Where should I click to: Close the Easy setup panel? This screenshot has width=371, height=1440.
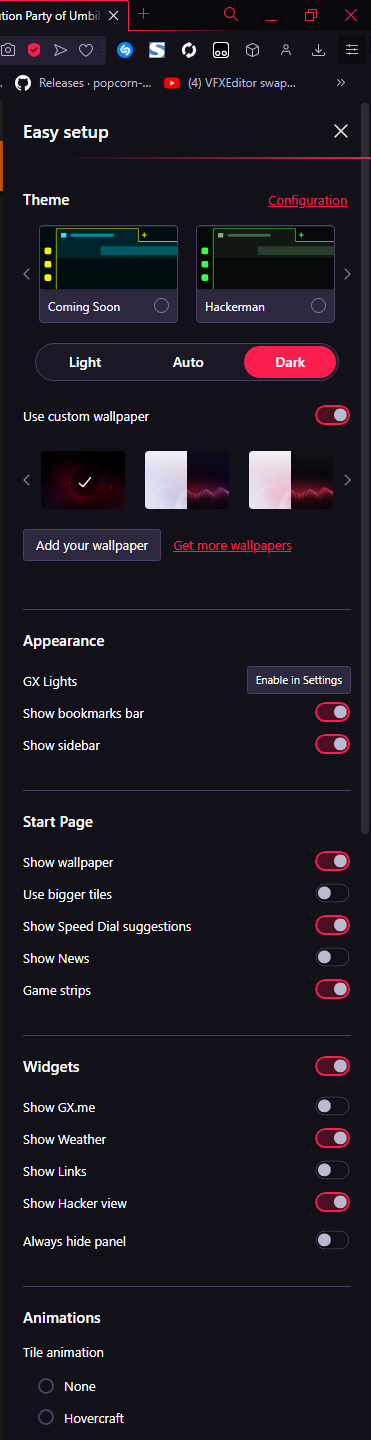341,131
